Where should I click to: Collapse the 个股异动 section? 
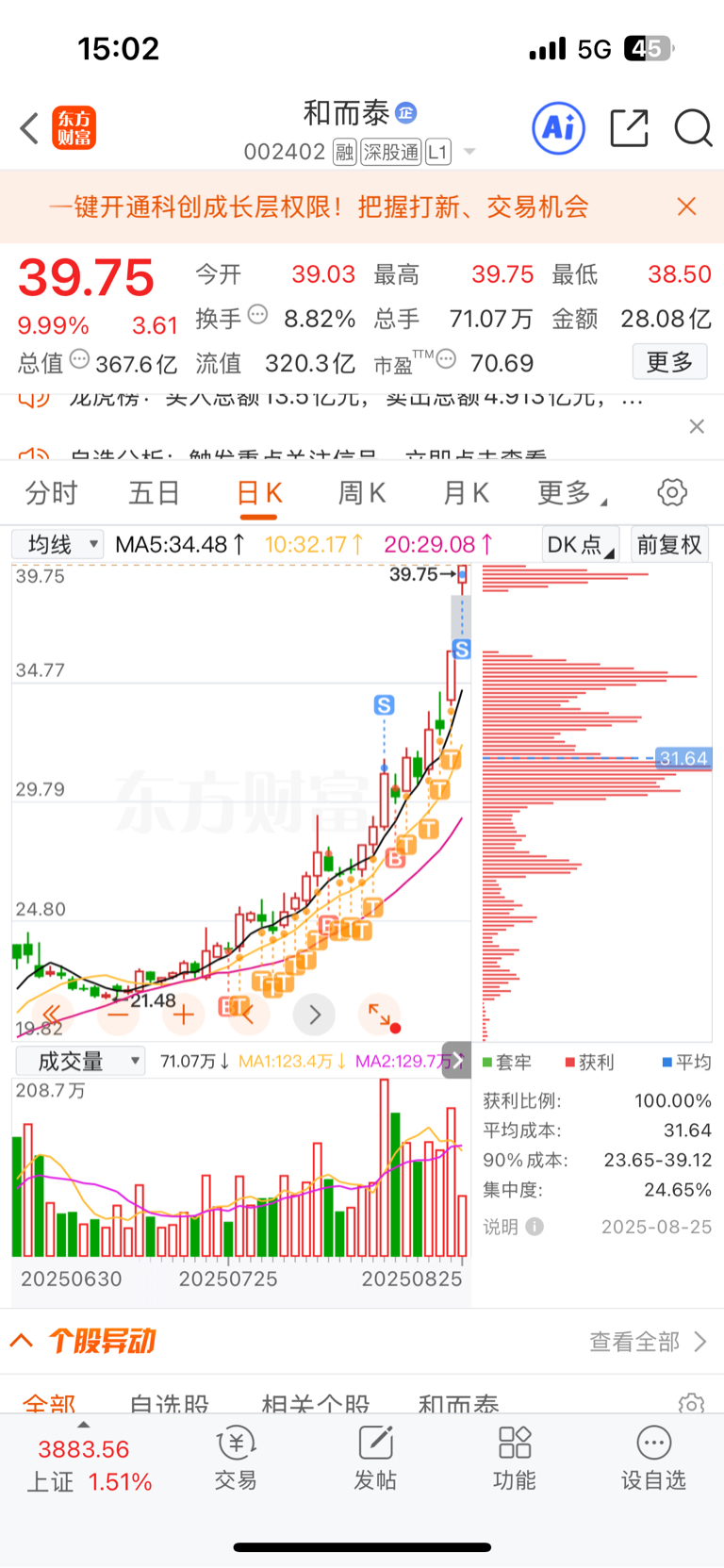(x=23, y=1340)
